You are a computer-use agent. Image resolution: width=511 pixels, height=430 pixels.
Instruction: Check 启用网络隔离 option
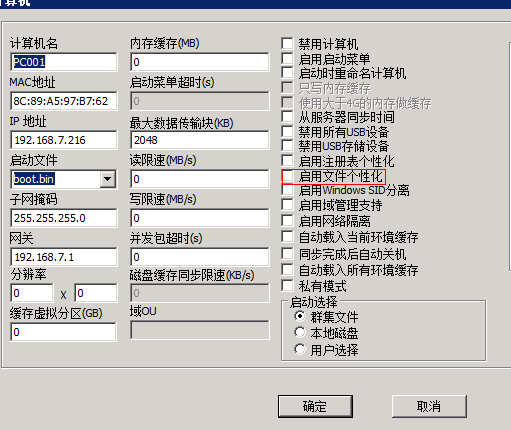tap(287, 220)
